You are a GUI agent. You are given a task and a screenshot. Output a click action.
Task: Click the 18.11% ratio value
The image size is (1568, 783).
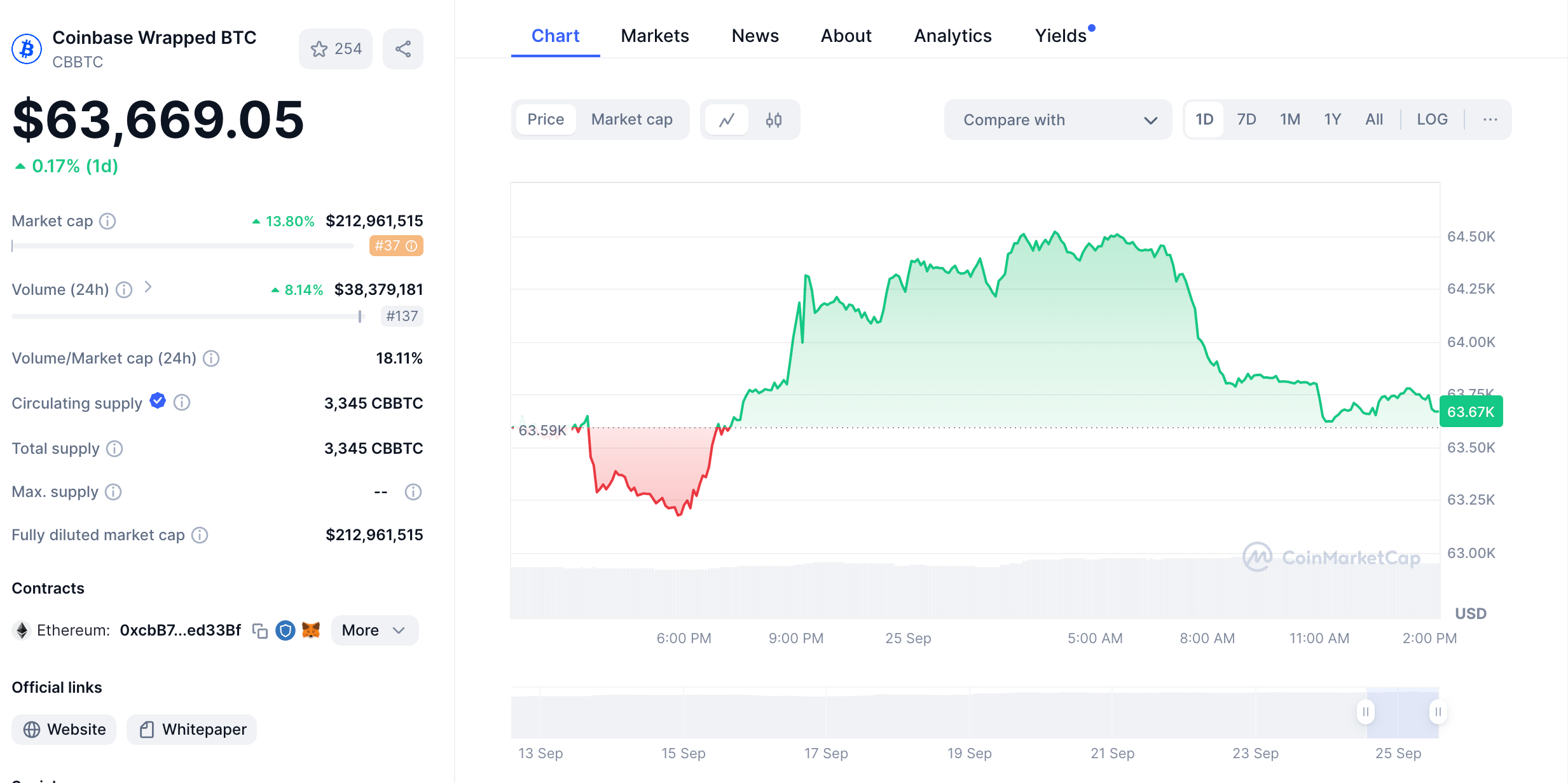click(399, 358)
